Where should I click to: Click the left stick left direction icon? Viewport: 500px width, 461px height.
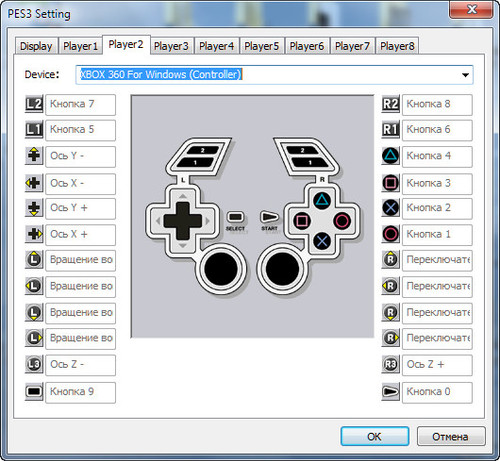coord(34,286)
